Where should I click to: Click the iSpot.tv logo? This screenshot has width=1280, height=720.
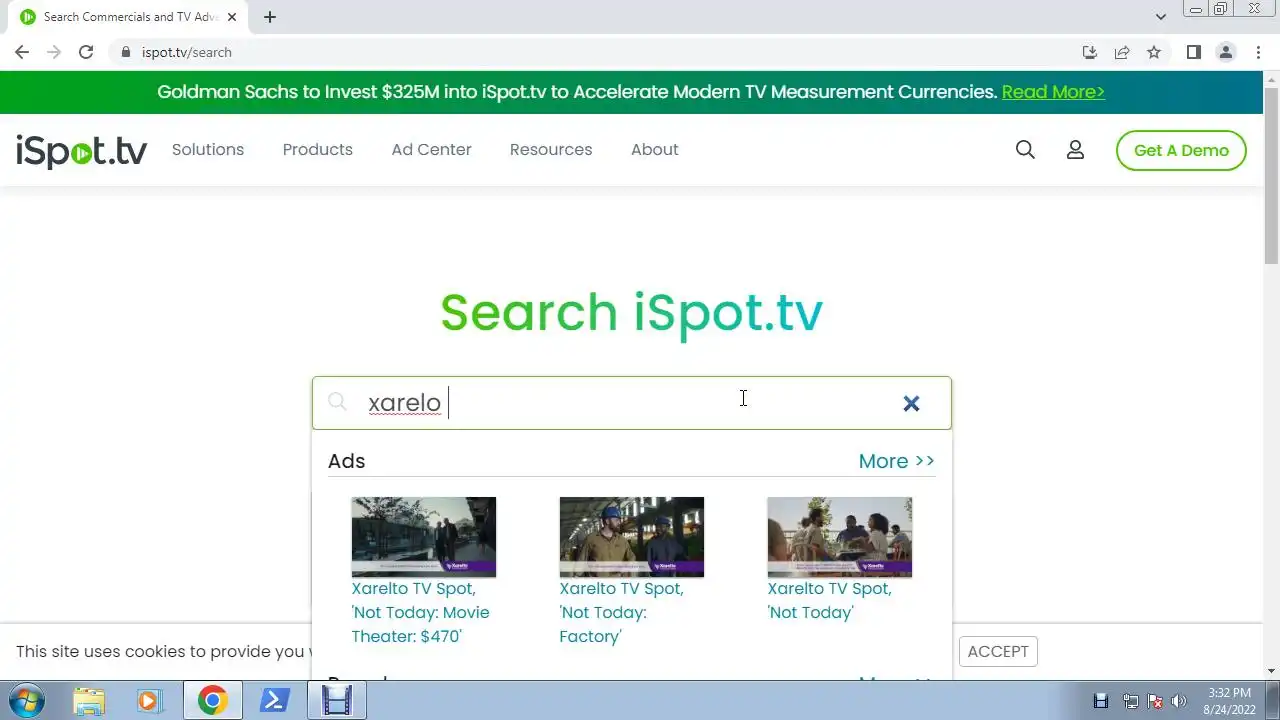pyautogui.click(x=81, y=150)
